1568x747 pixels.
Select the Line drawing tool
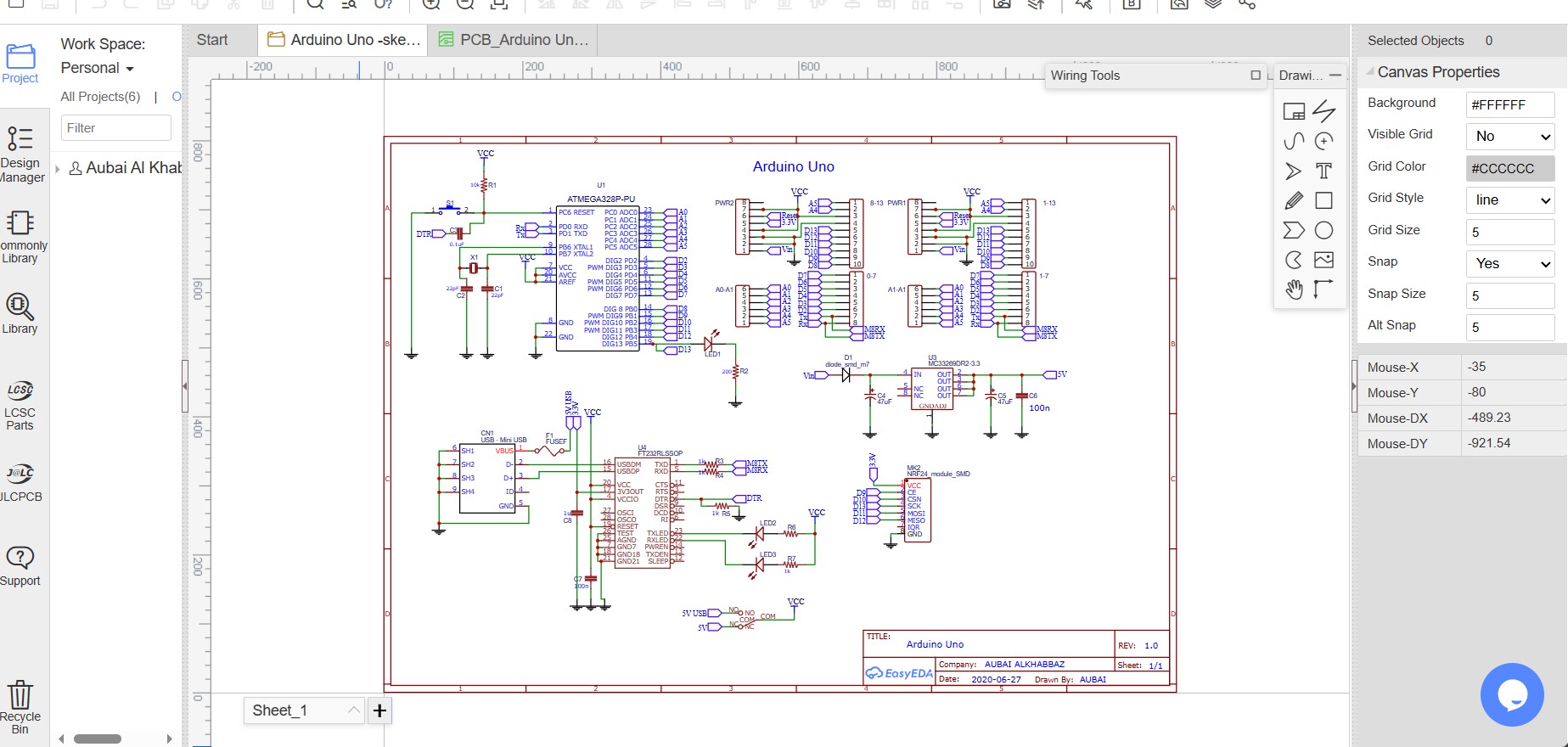point(1324,111)
